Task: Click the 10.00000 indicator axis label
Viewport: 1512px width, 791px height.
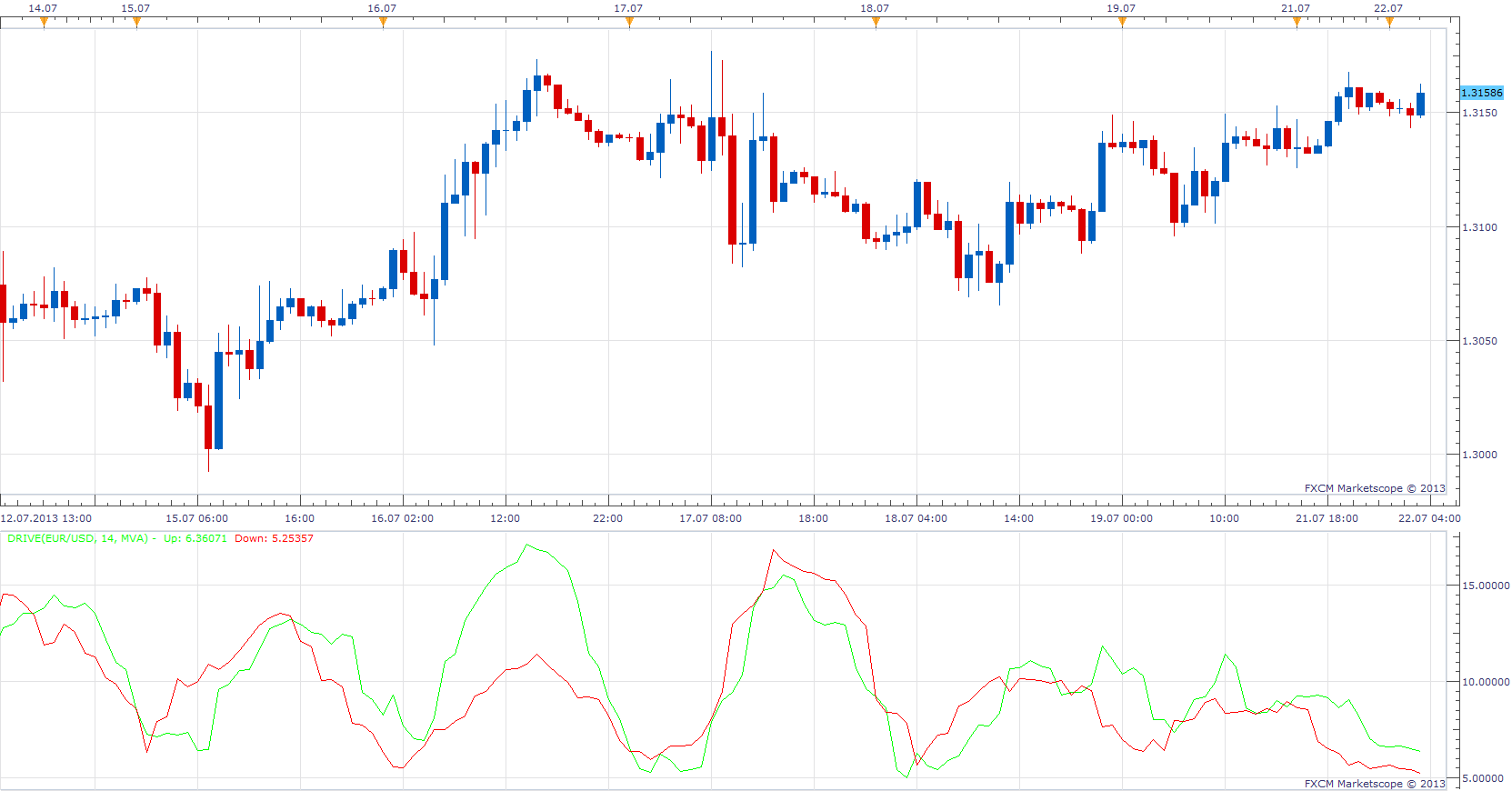Action: pyautogui.click(x=1486, y=682)
